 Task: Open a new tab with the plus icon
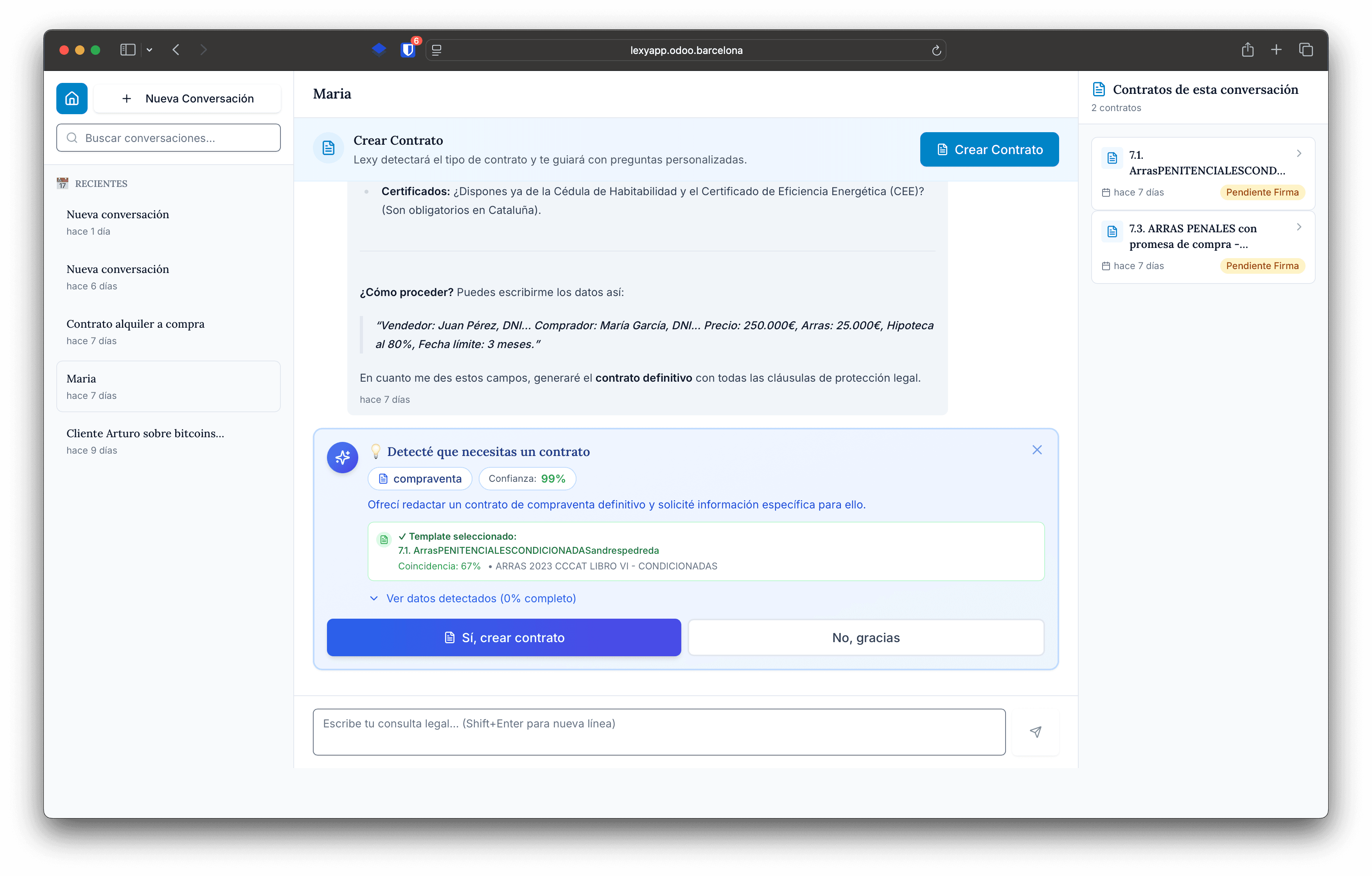coord(1276,50)
